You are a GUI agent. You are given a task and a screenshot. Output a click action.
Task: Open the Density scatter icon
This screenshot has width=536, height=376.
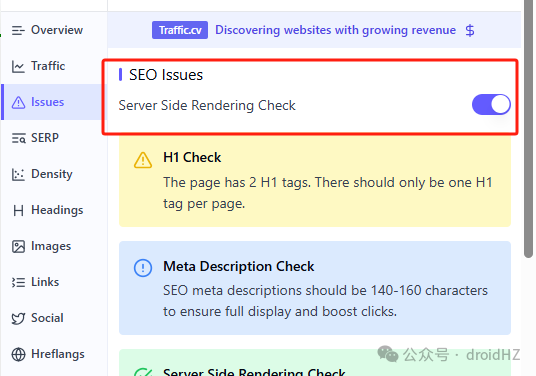(x=18, y=174)
